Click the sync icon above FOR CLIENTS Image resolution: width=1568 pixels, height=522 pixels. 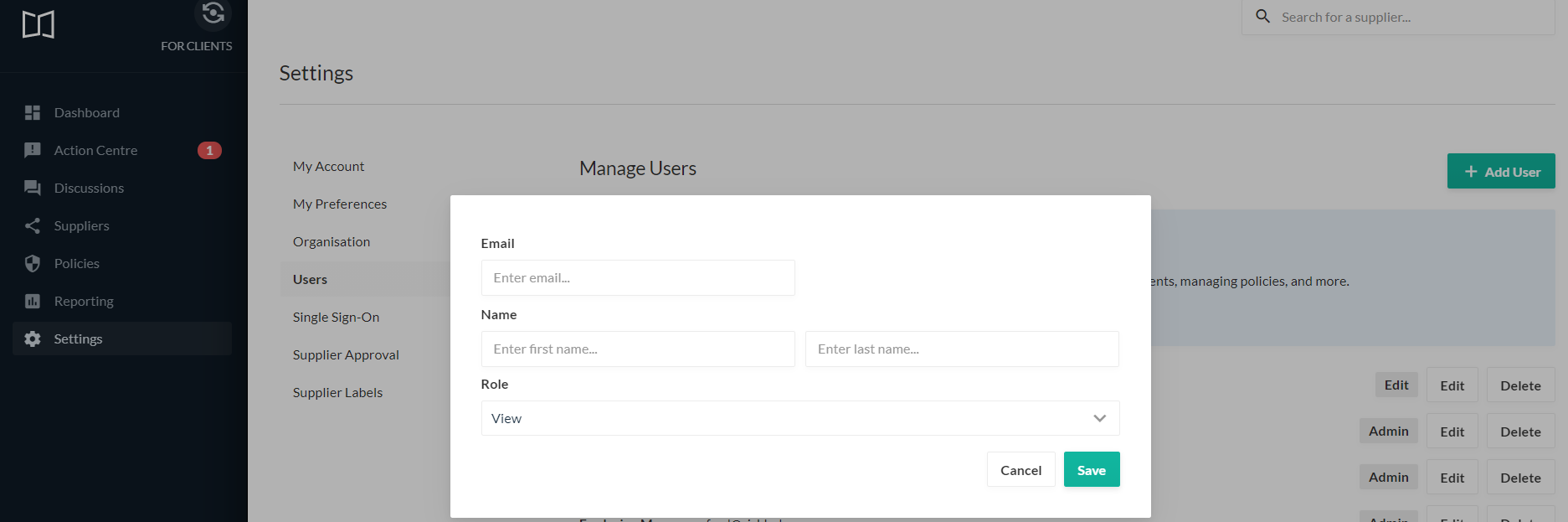pyautogui.click(x=213, y=13)
